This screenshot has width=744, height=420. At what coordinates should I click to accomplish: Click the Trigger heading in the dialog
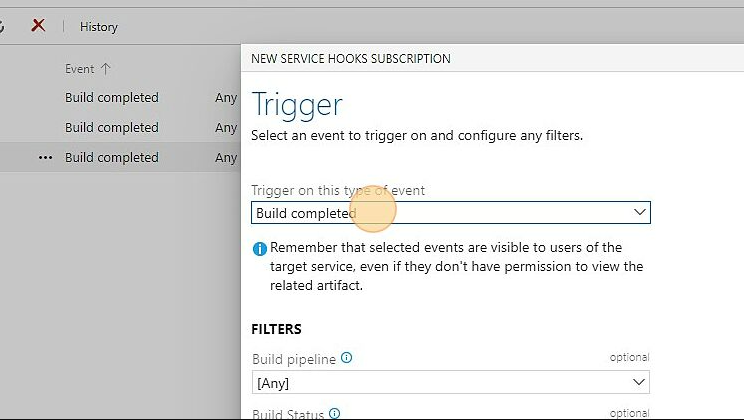(297, 104)
